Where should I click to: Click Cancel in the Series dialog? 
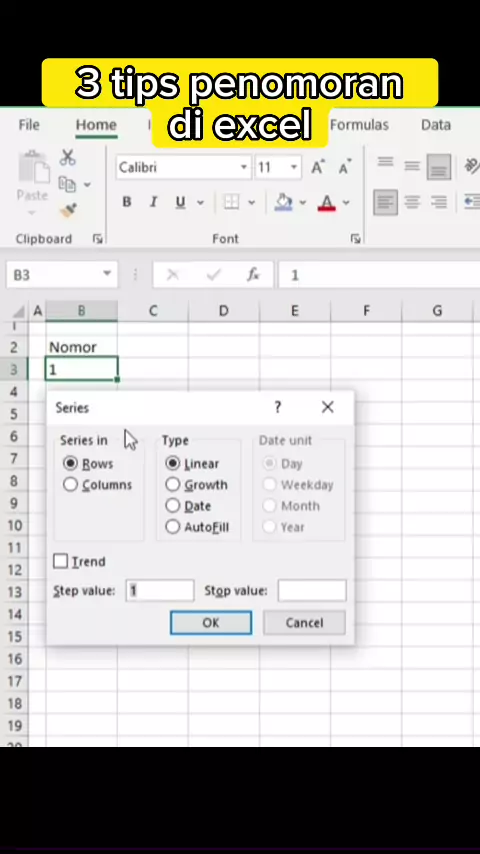[304, 623]
